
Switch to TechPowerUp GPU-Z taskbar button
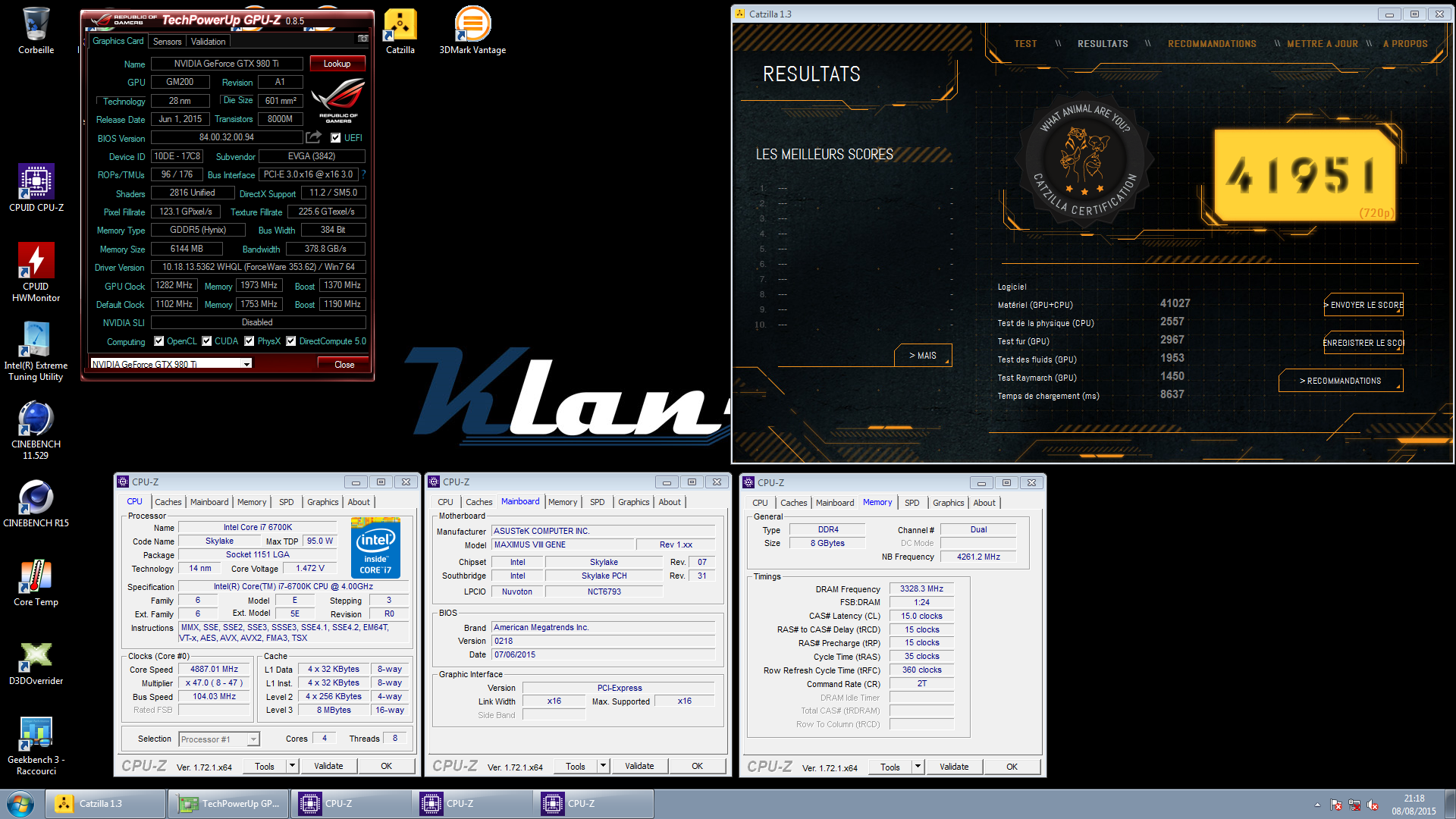click(x=228, y=804)
